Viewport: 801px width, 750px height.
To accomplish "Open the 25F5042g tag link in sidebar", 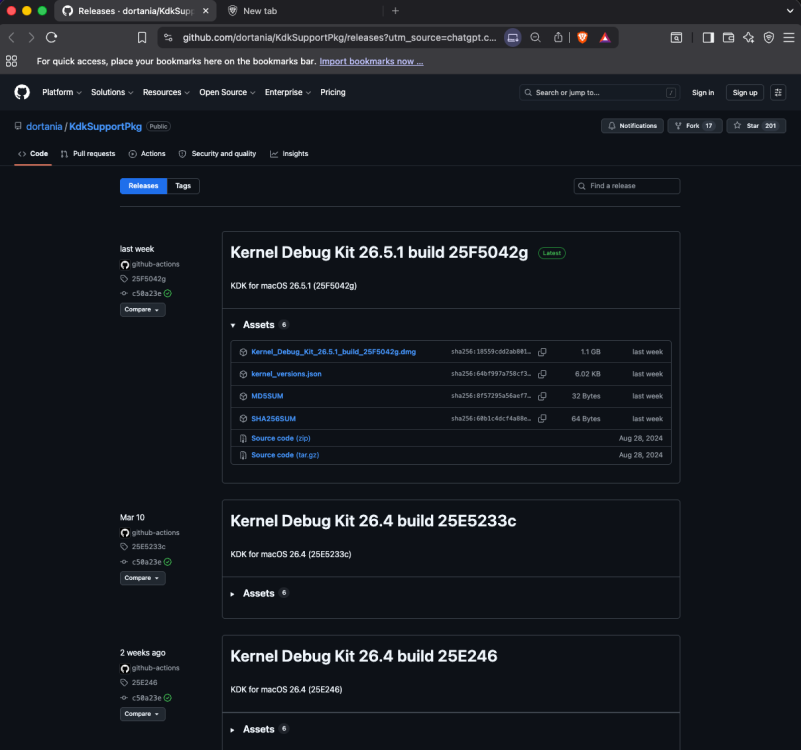I will tap(149, 278).
